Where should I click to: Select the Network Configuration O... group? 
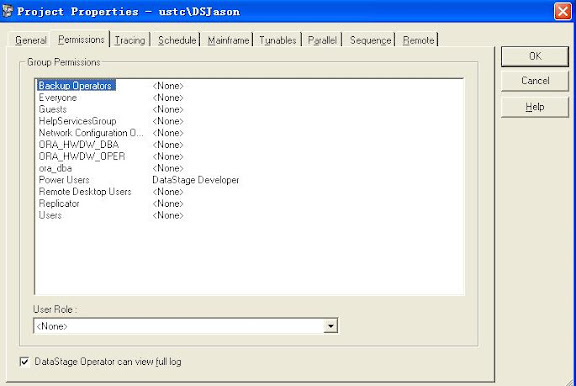[x=91, y=133]
